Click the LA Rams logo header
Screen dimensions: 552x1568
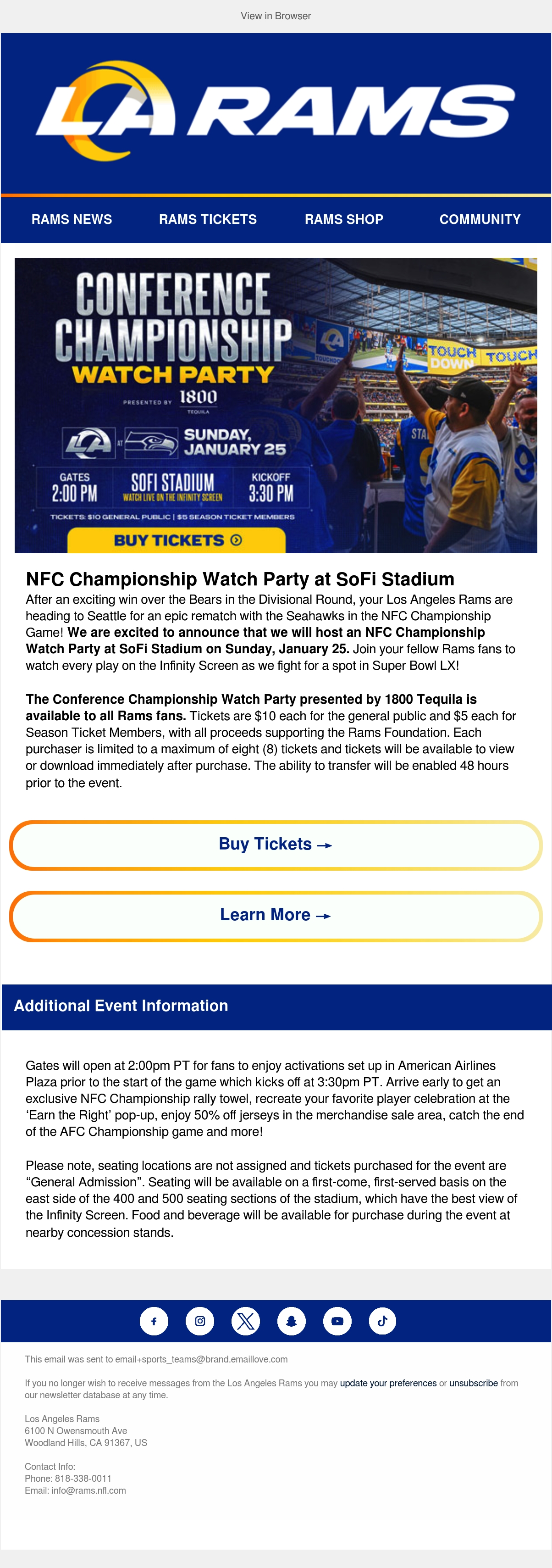tap(276, 111)
